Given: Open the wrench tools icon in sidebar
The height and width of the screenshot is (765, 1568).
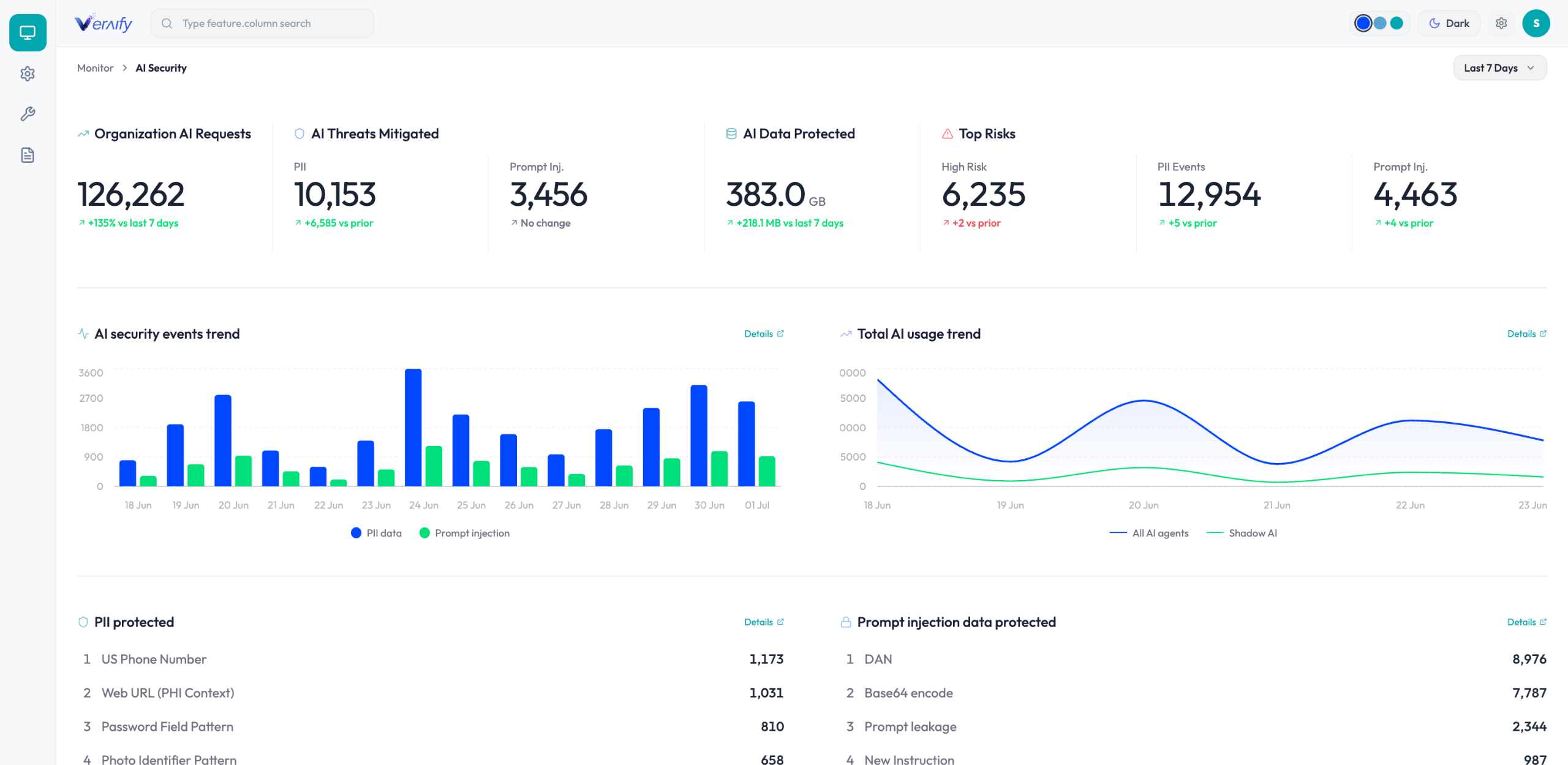Looking at the screenshot, I should 28,114.
